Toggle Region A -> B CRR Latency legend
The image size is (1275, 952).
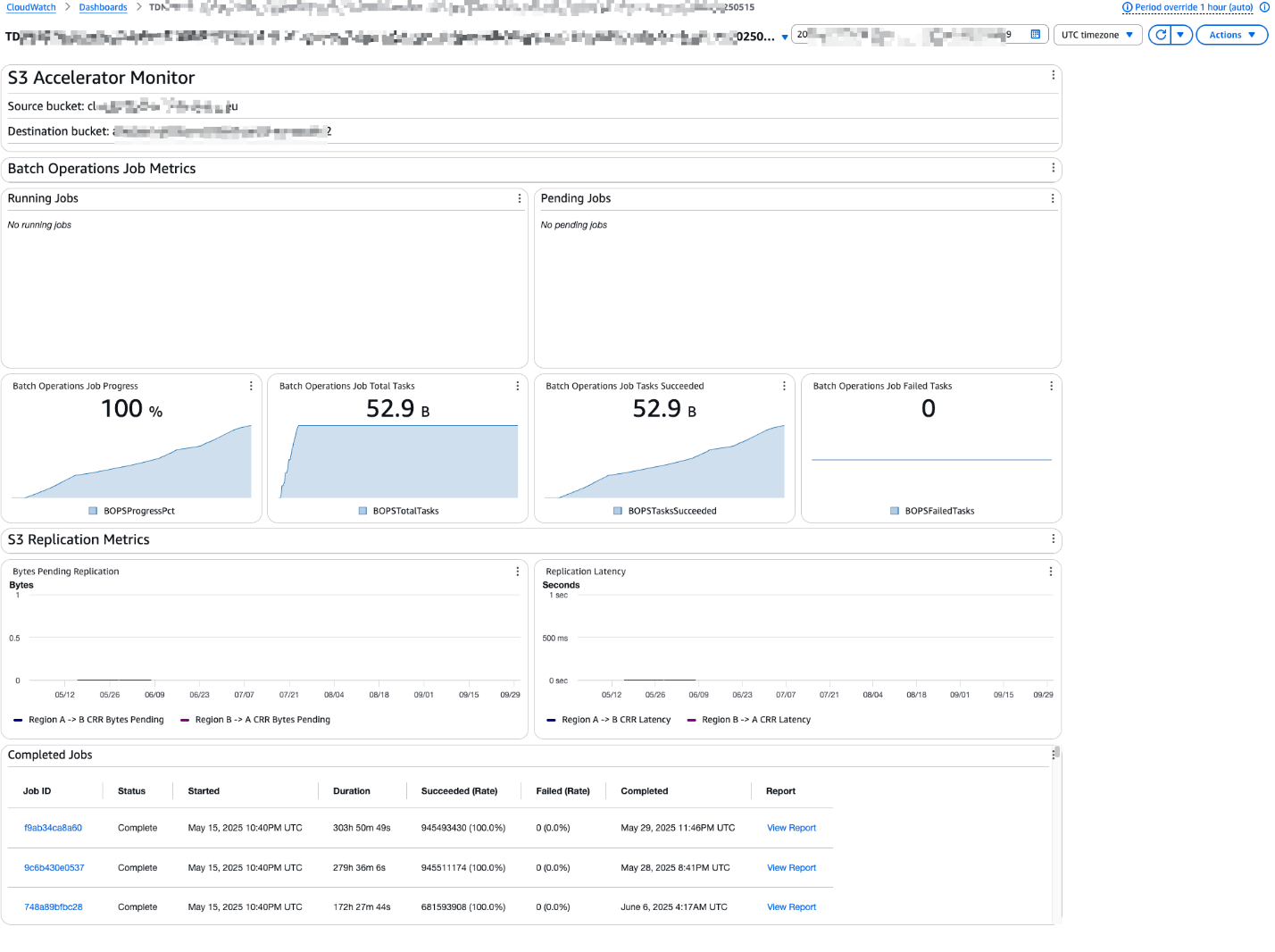pyautogui.click(x=608, y=720)
